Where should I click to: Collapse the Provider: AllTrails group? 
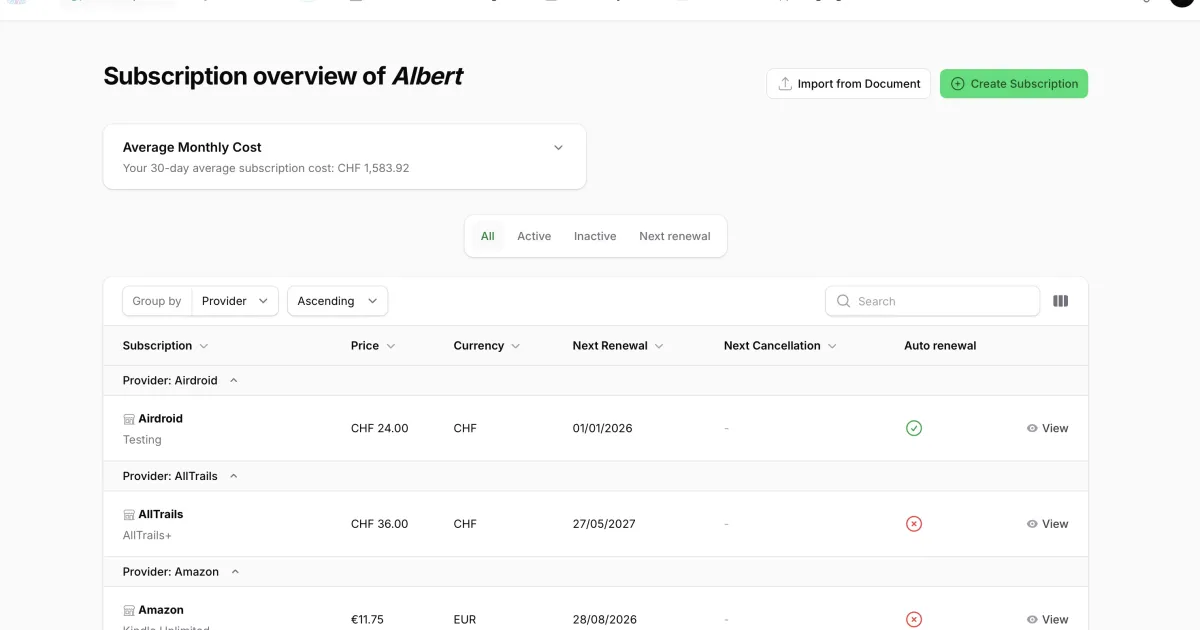pyautogui.click(x=234, y=477)
